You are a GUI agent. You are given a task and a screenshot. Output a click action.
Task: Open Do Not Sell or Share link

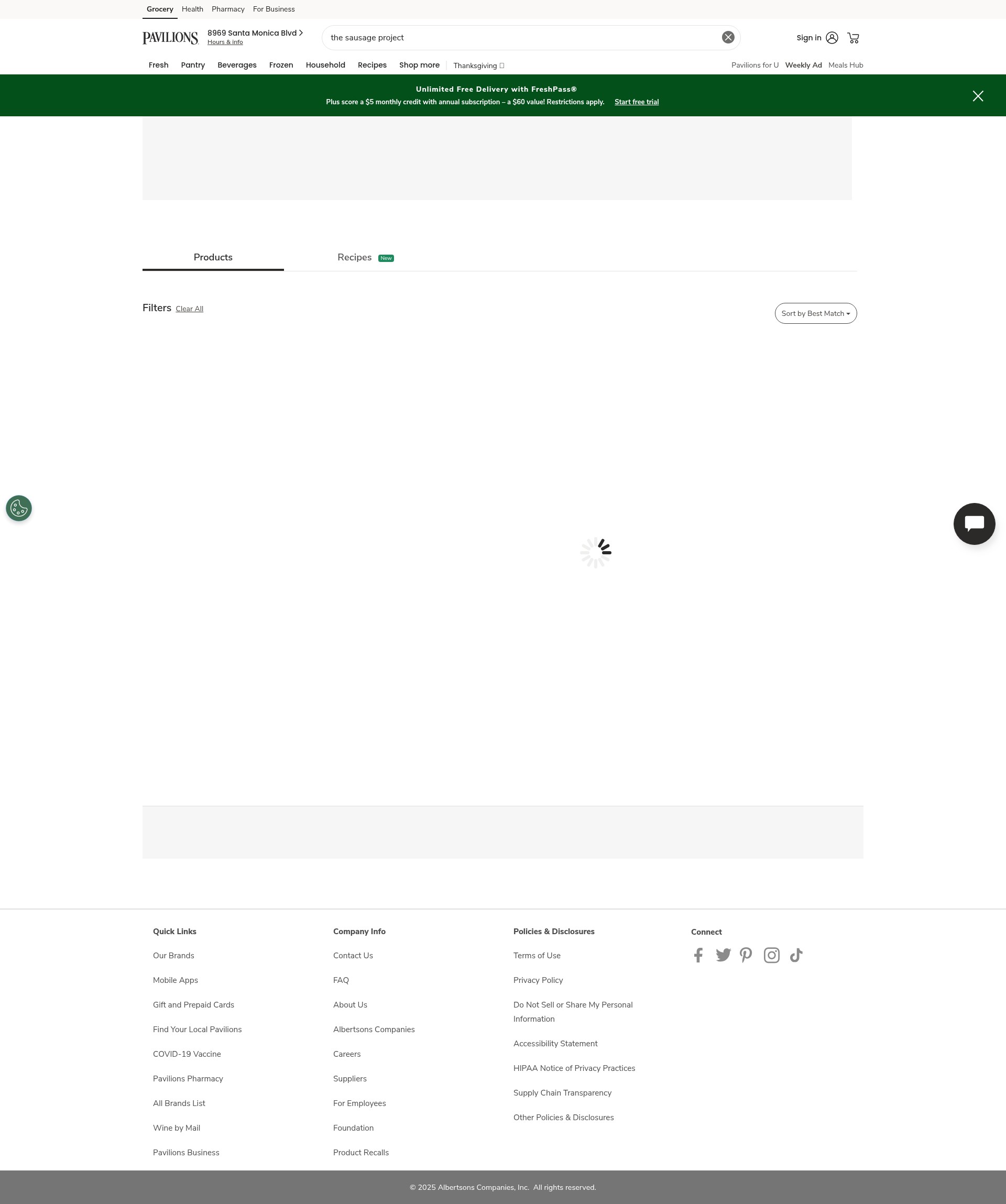click(573, 1012)
